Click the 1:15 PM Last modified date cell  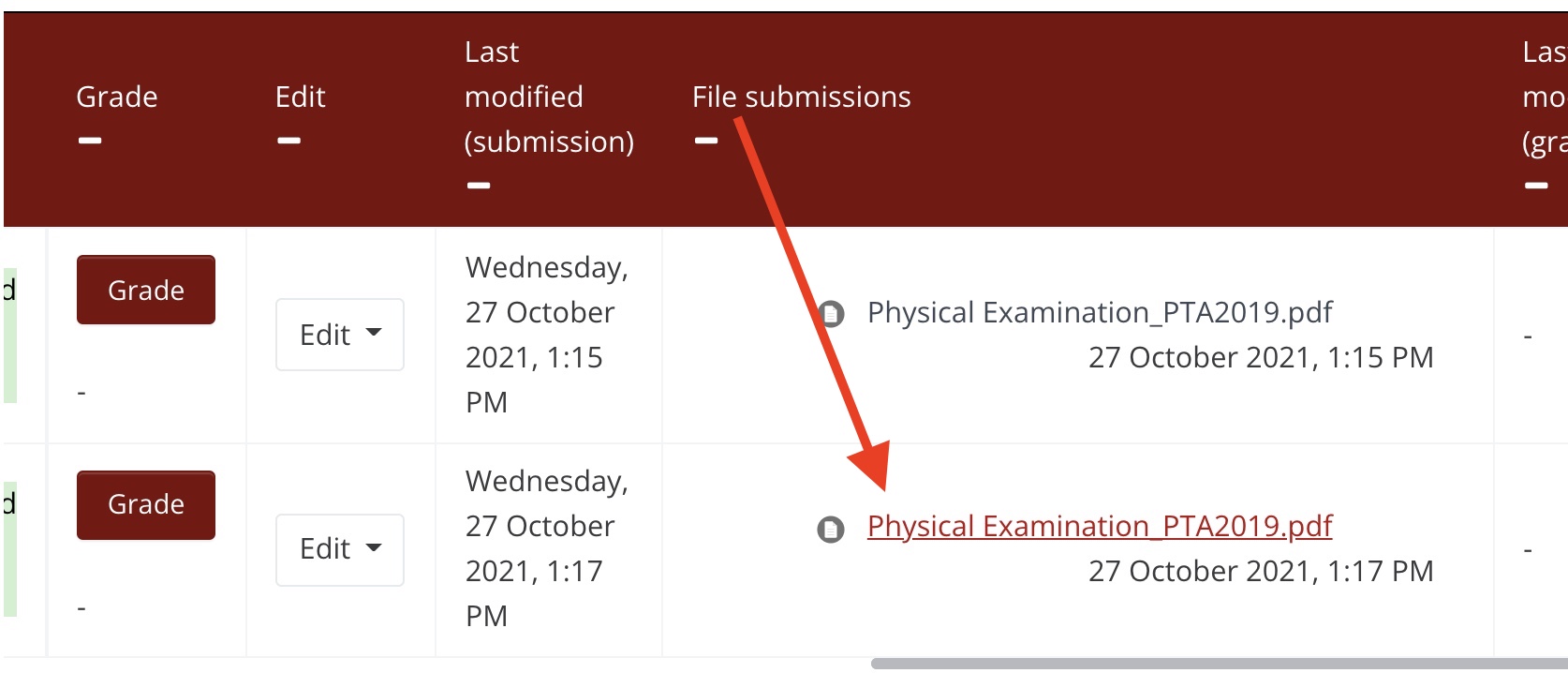pyautogui.click(x=546, y=335)
